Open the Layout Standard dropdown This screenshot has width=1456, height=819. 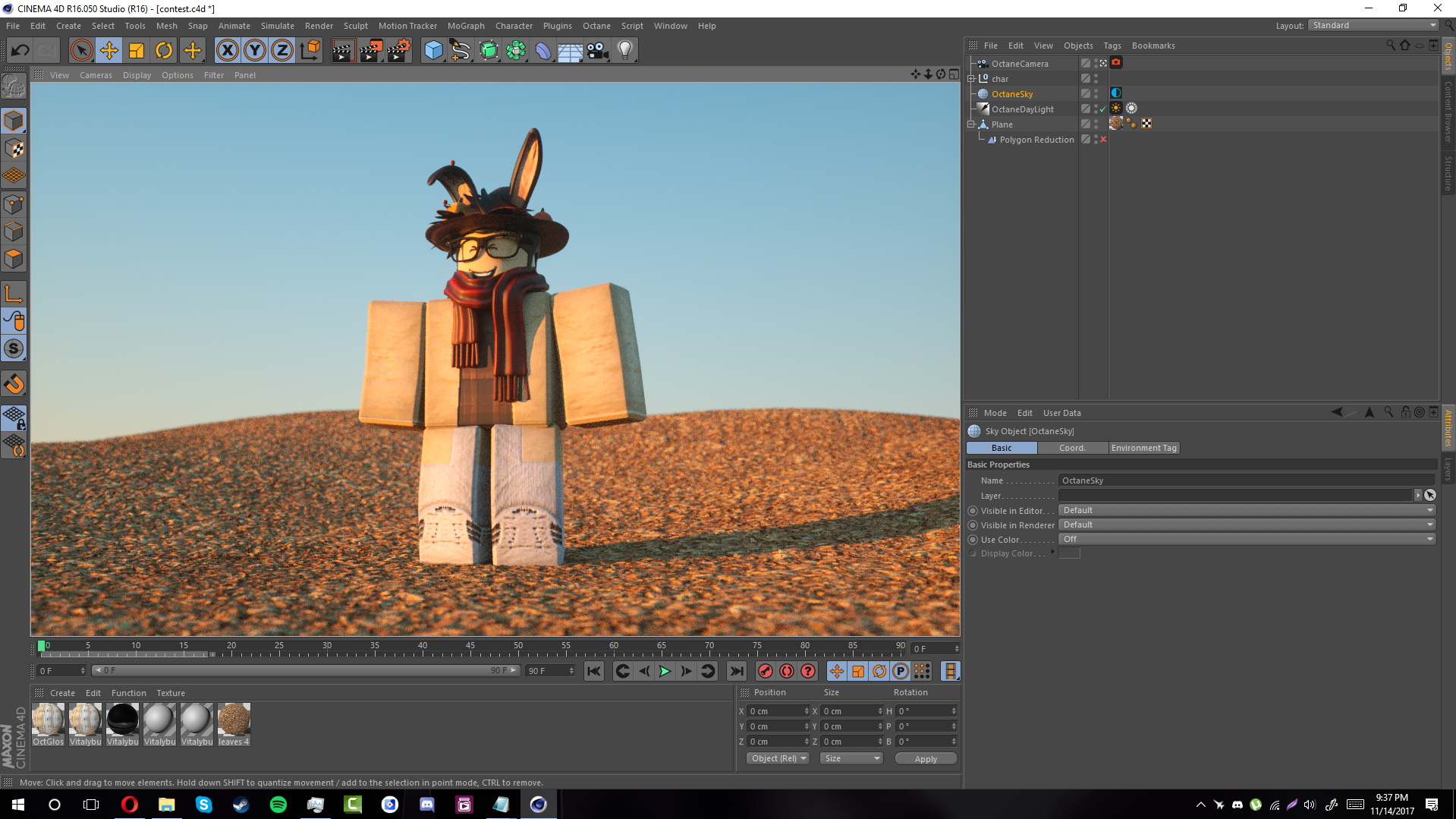pos(1375,25)
